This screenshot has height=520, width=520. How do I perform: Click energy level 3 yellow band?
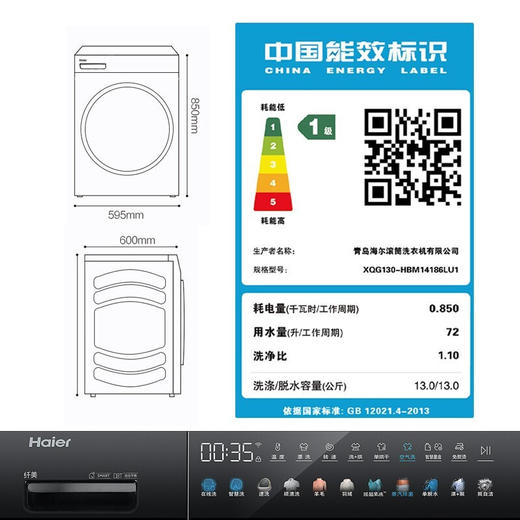click(273, 164)
